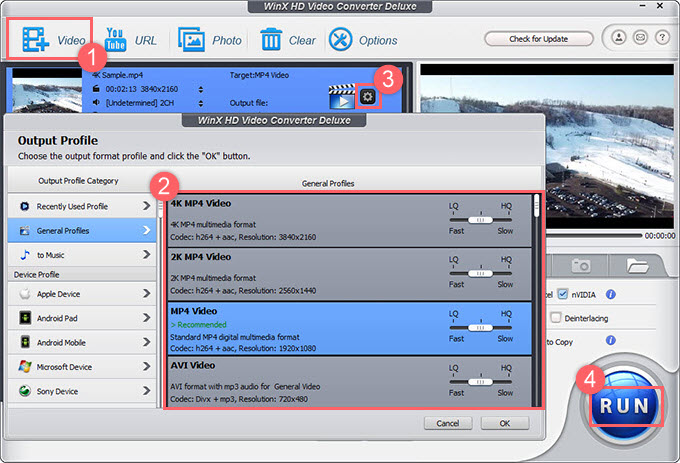
Task: Start conversion with the RUN button
Action: (624, 406)
